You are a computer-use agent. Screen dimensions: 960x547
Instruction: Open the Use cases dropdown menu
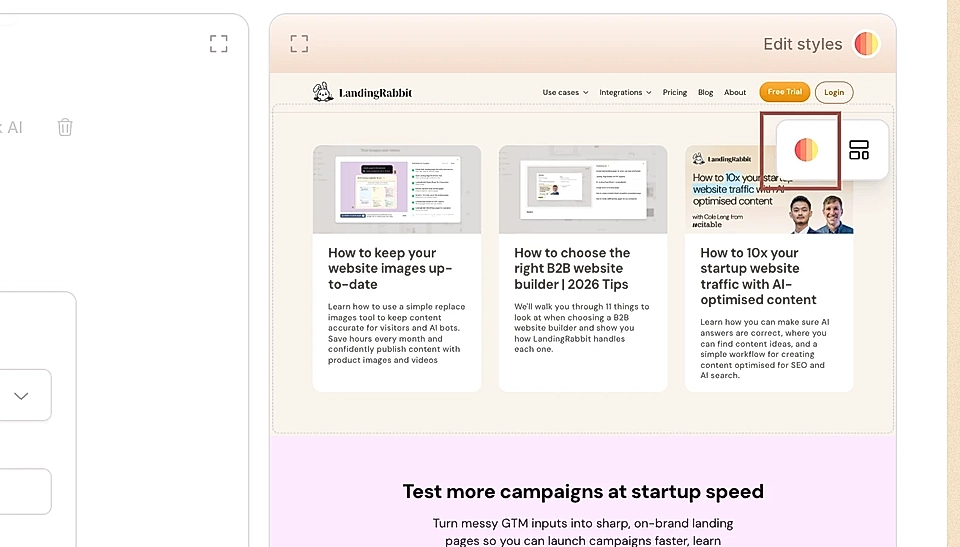565,92
